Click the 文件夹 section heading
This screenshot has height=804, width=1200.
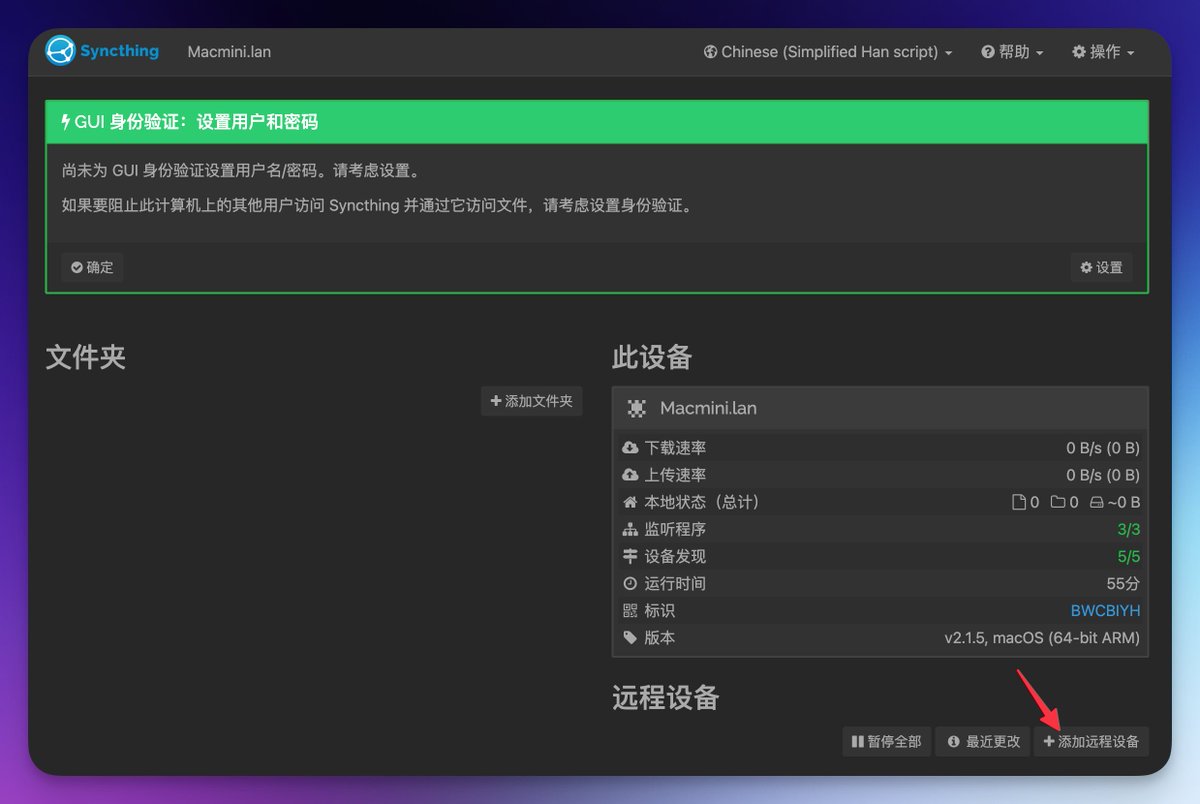click(86, 357)
